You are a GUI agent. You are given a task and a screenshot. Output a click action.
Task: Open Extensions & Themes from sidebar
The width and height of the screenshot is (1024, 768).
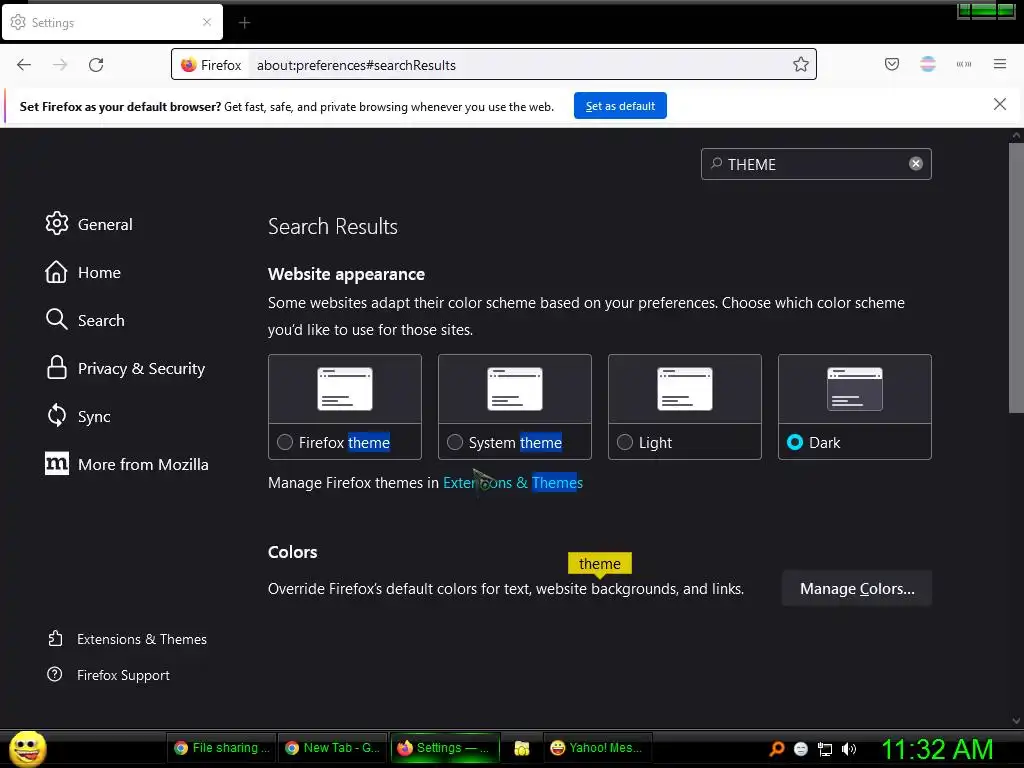pyautogui.click(x=127, y=639)
